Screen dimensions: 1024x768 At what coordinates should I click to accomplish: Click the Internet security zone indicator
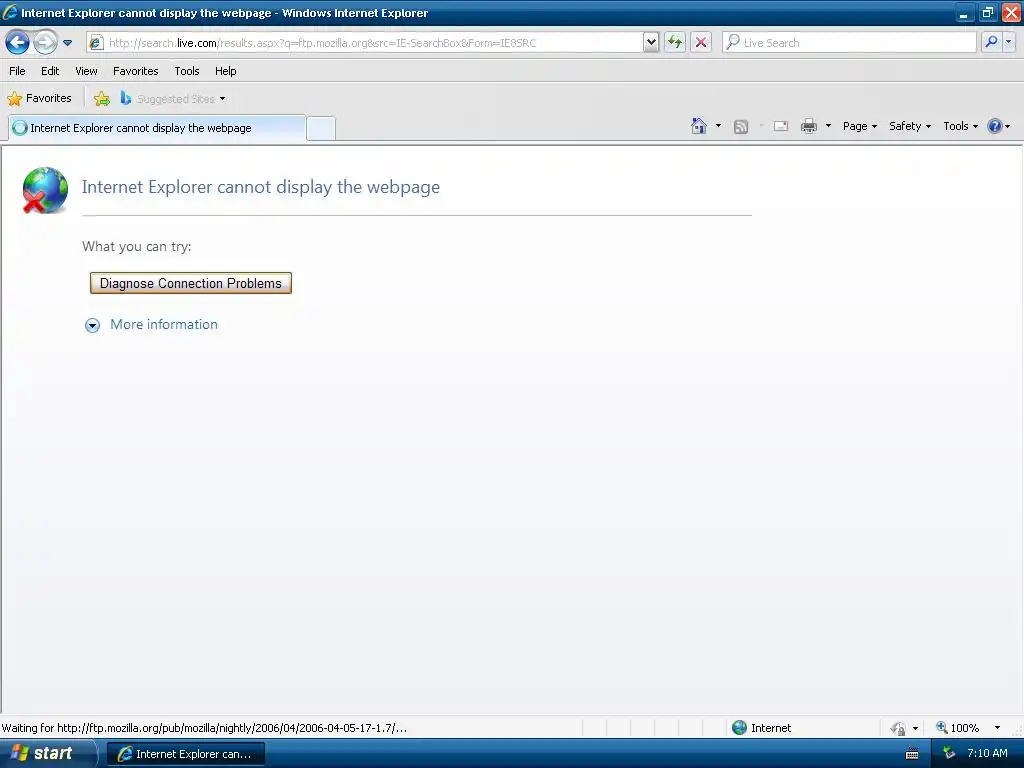point(761,728)
